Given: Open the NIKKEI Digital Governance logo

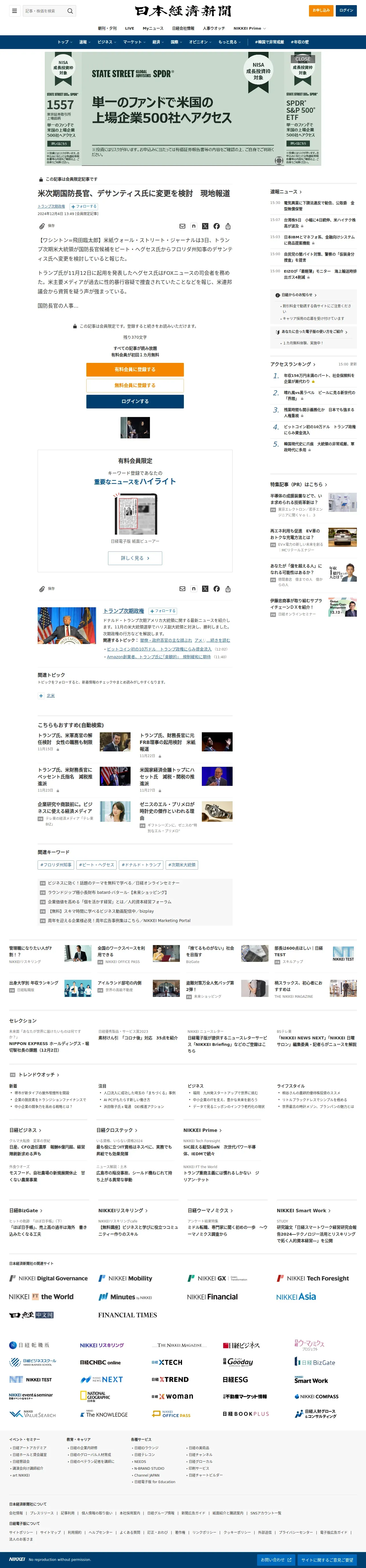Looking at the screenshot, I should [x=48, y=1278].
